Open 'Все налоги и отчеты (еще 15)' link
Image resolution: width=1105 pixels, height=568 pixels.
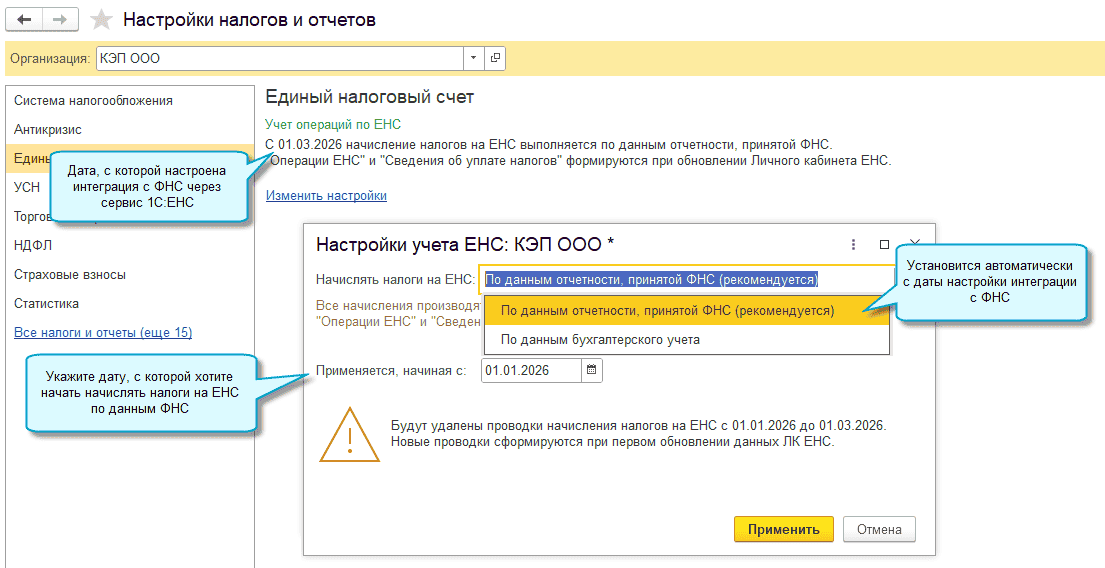pyautogui.click(x=103, y=333)
